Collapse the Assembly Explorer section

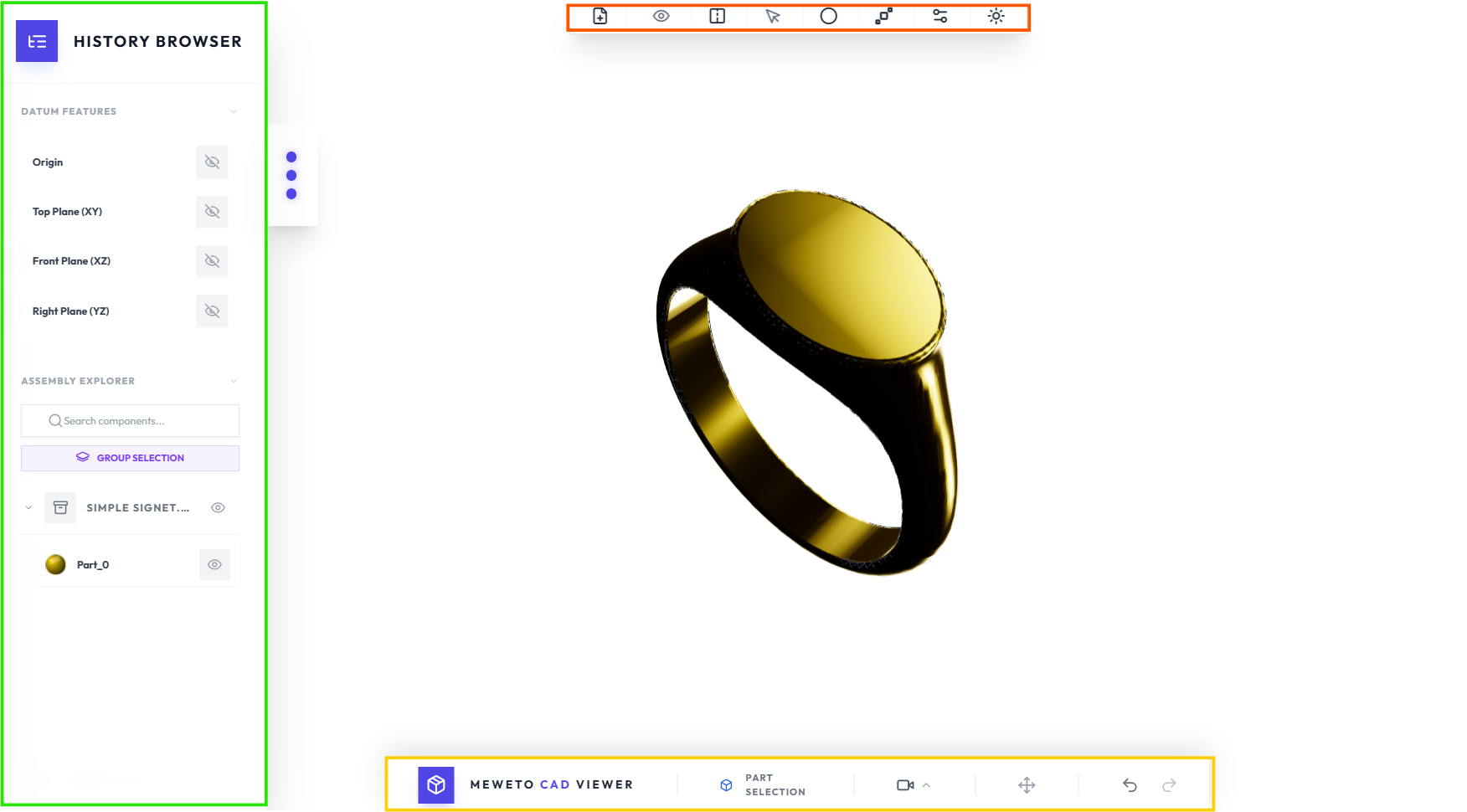(x=234, y=381)
